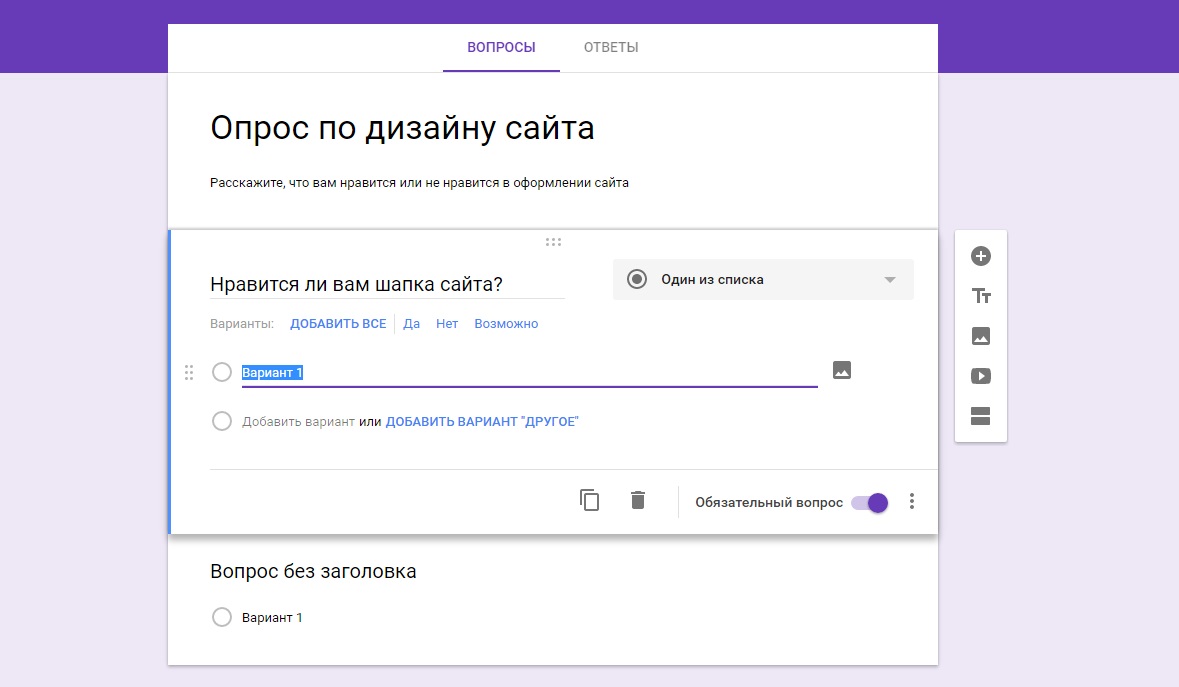Click the Обязательный вопрос label
1179x687 pixels.
(769, 502)
